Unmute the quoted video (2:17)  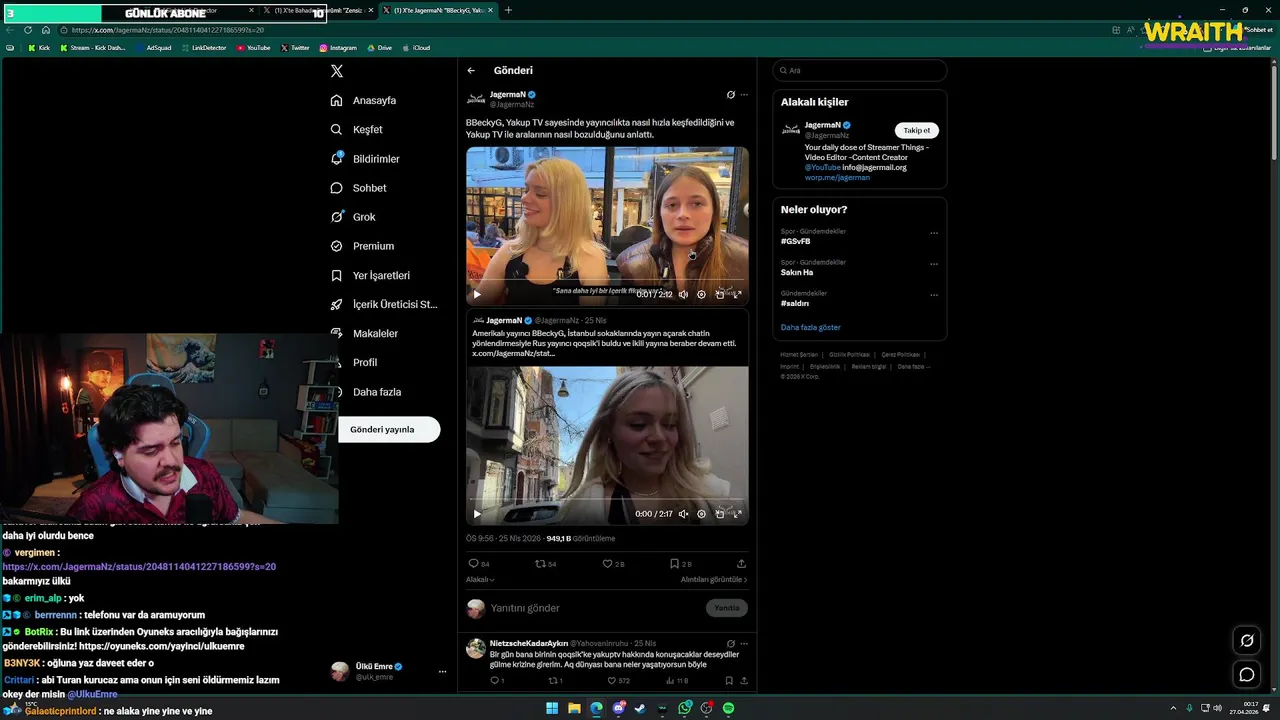(683, 514)
